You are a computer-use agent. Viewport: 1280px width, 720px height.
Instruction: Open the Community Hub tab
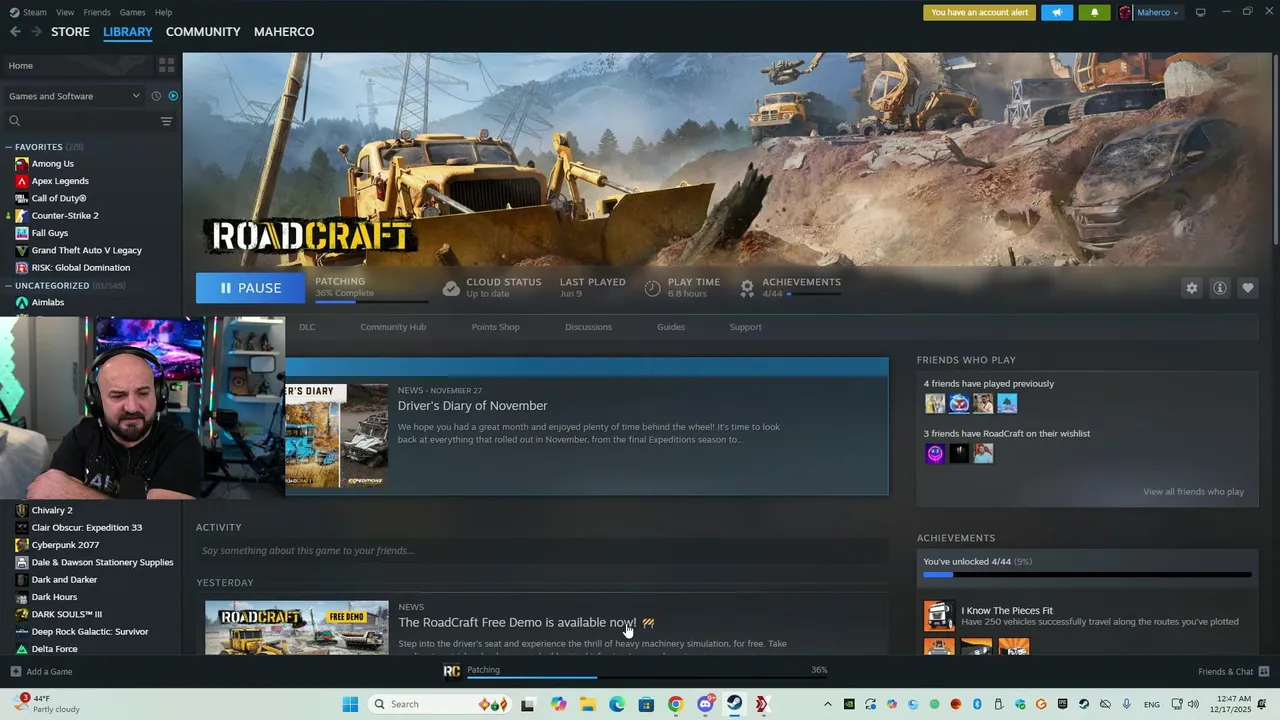point(393,327)
